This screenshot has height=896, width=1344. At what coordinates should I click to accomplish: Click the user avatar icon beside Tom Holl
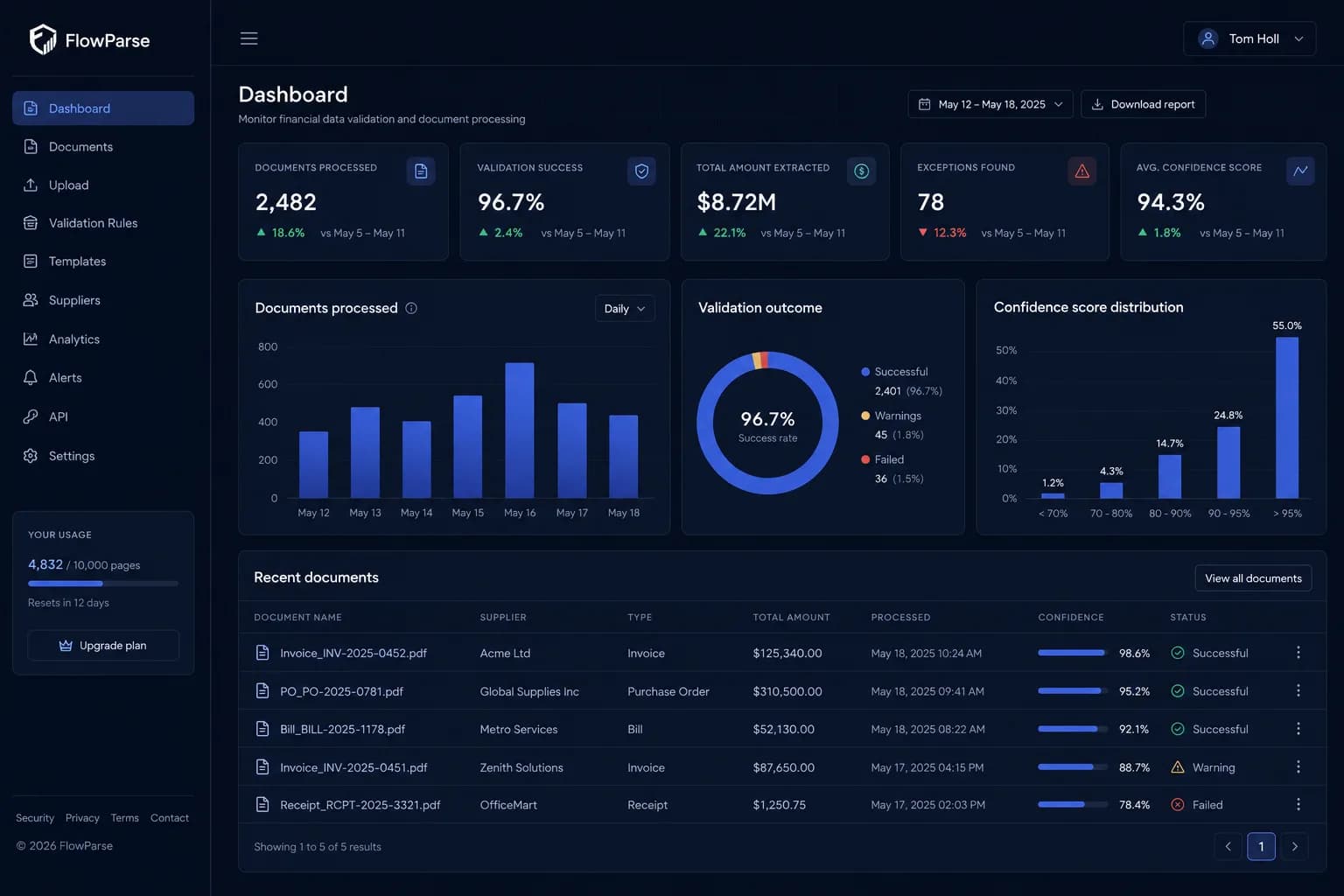point(1208,38)
